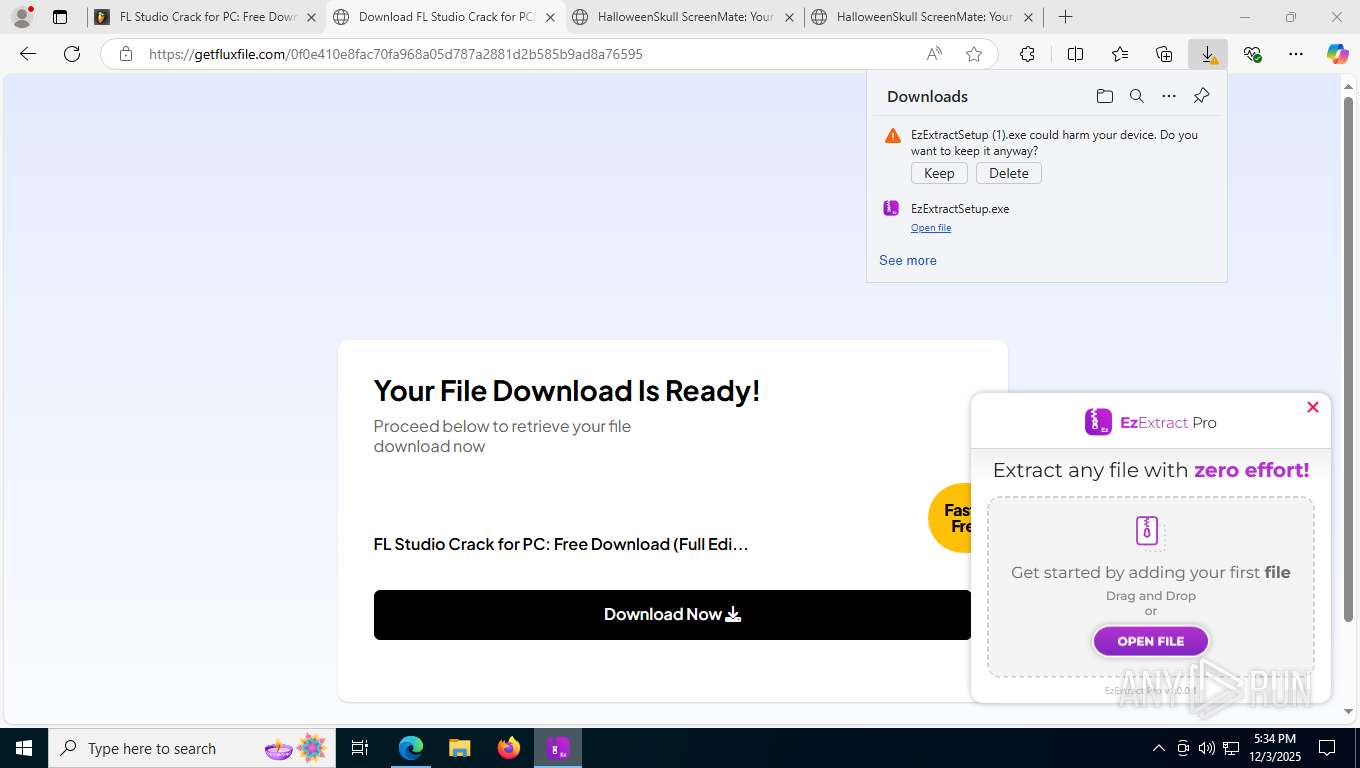The image size is (1360, 768).
Task: Click the zip file icon in drop area
Action: 1148,531
